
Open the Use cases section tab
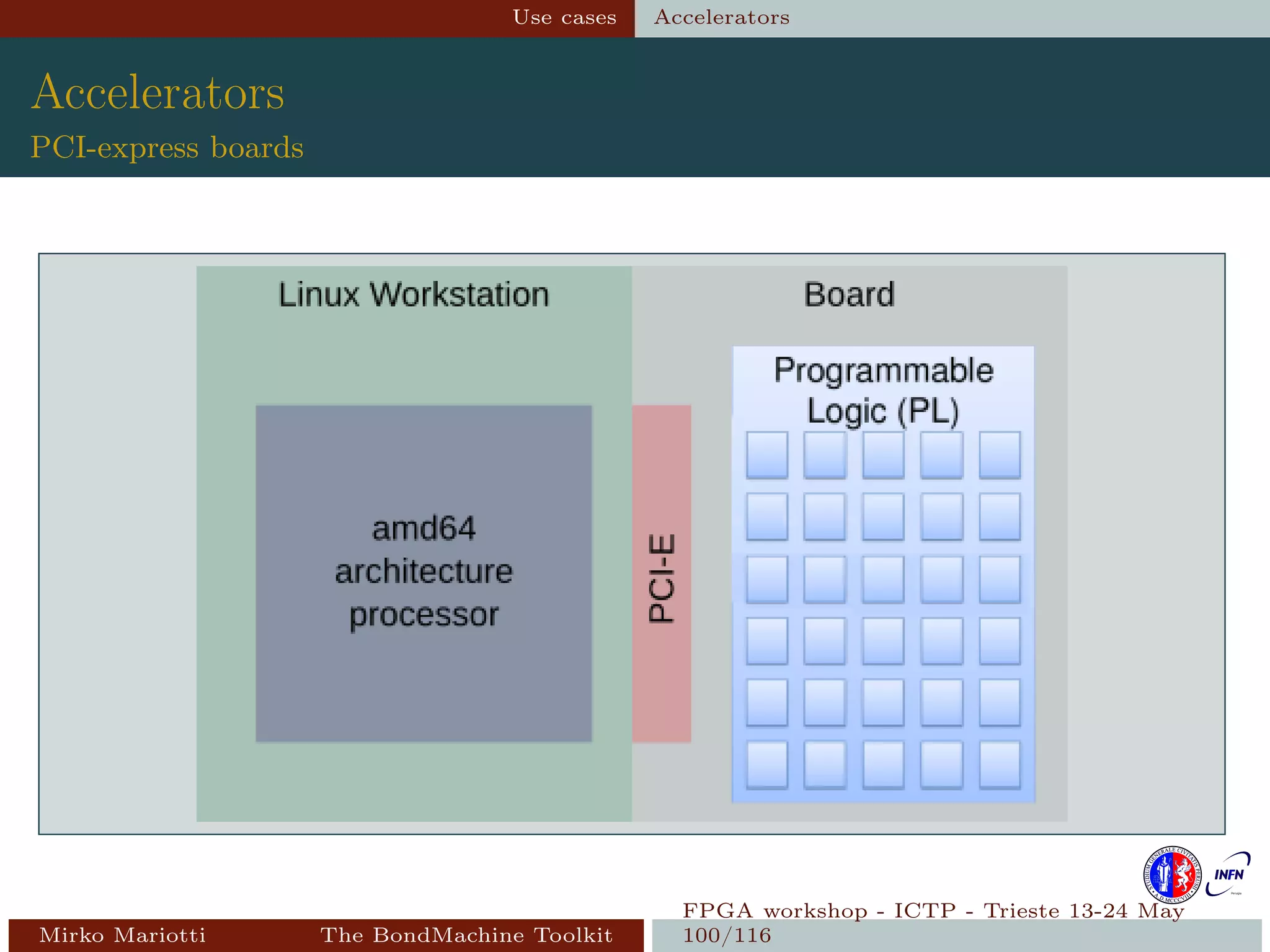[564, 17]
